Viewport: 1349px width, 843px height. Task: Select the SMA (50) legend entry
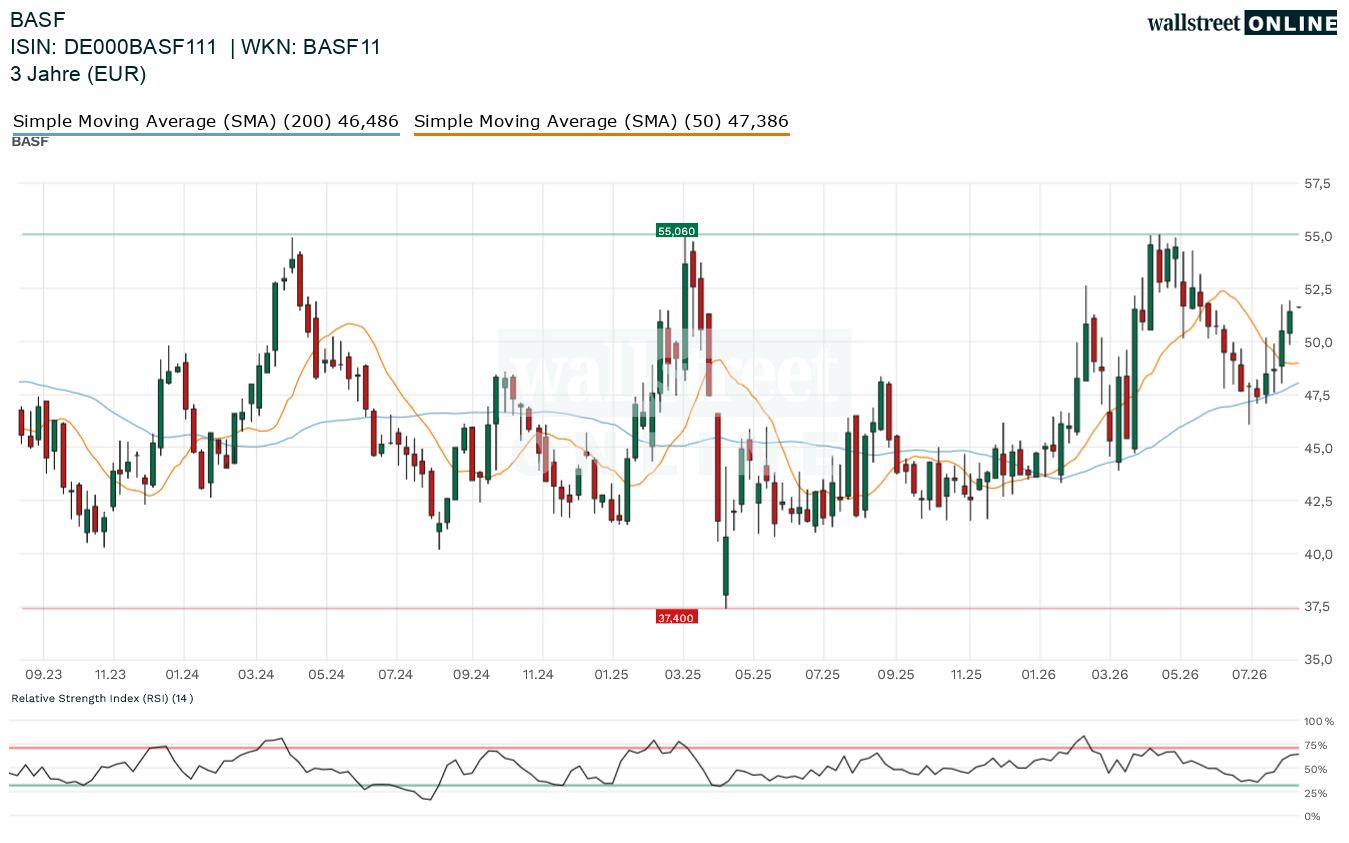point(601,122)
